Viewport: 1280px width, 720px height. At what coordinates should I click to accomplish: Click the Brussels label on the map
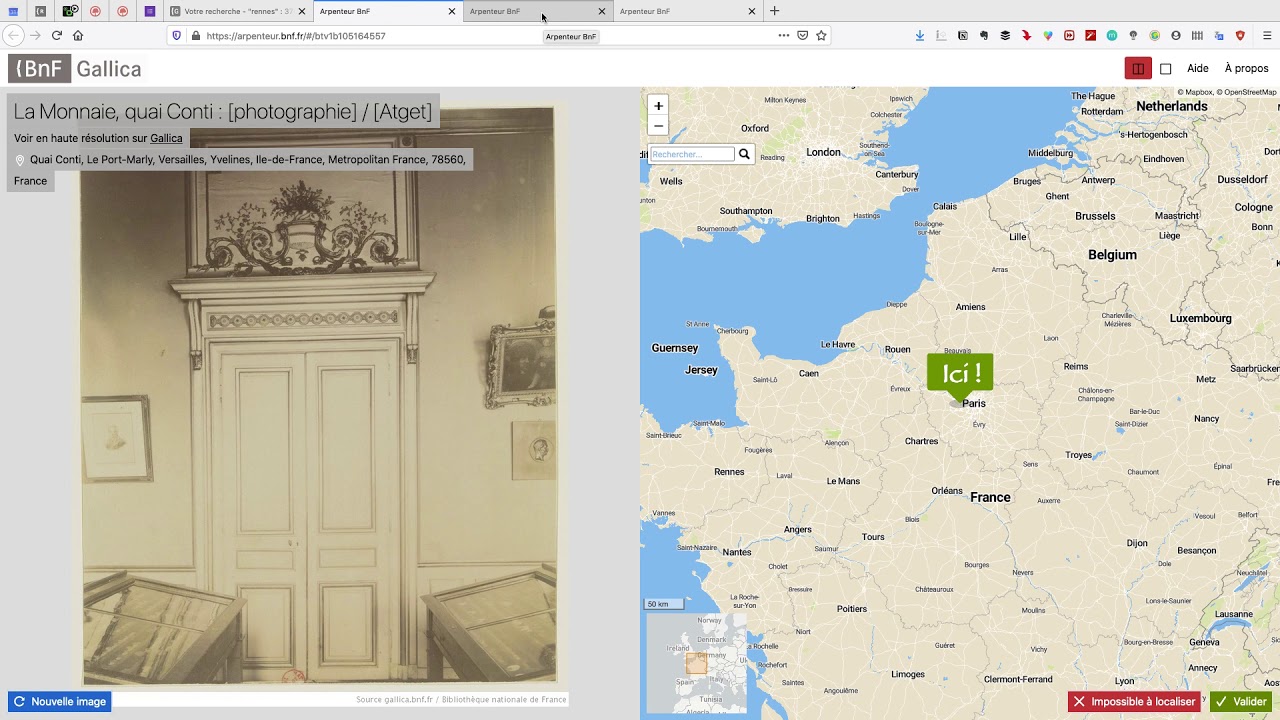(1095, 216)
